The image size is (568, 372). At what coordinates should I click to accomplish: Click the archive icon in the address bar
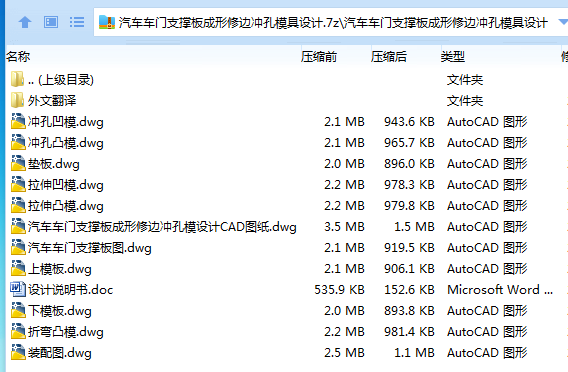[107, 22]
